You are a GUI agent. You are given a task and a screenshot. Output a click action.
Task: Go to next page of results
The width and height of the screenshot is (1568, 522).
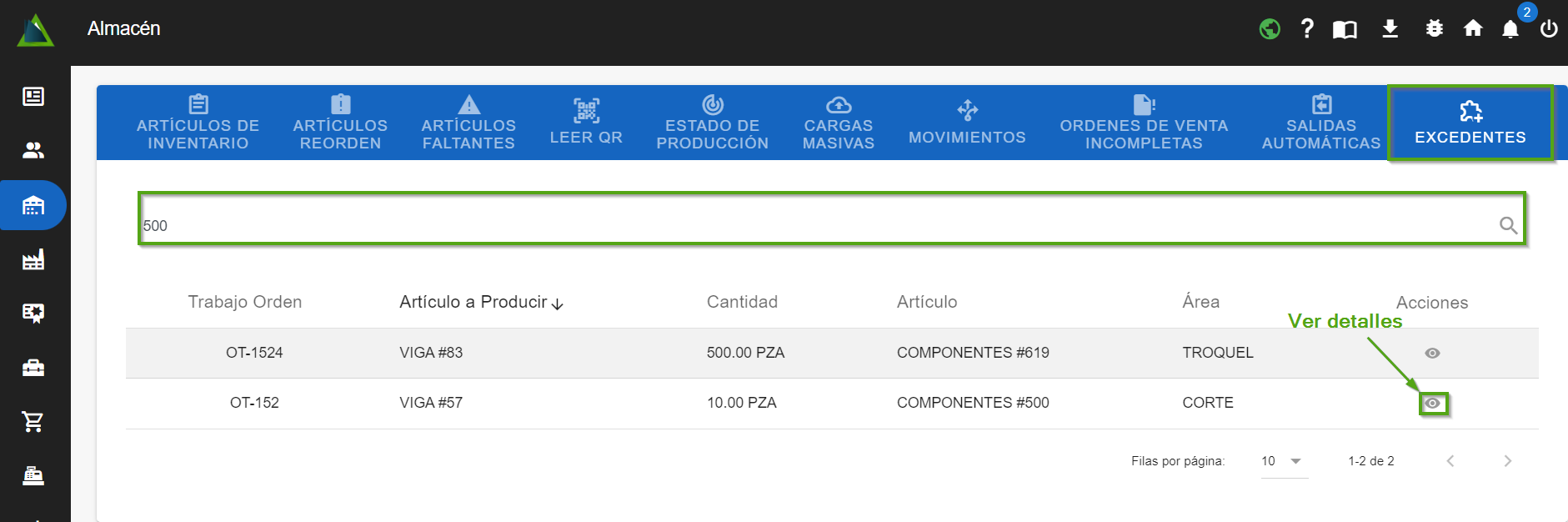pyautogui.click(x=1506, y=461)
